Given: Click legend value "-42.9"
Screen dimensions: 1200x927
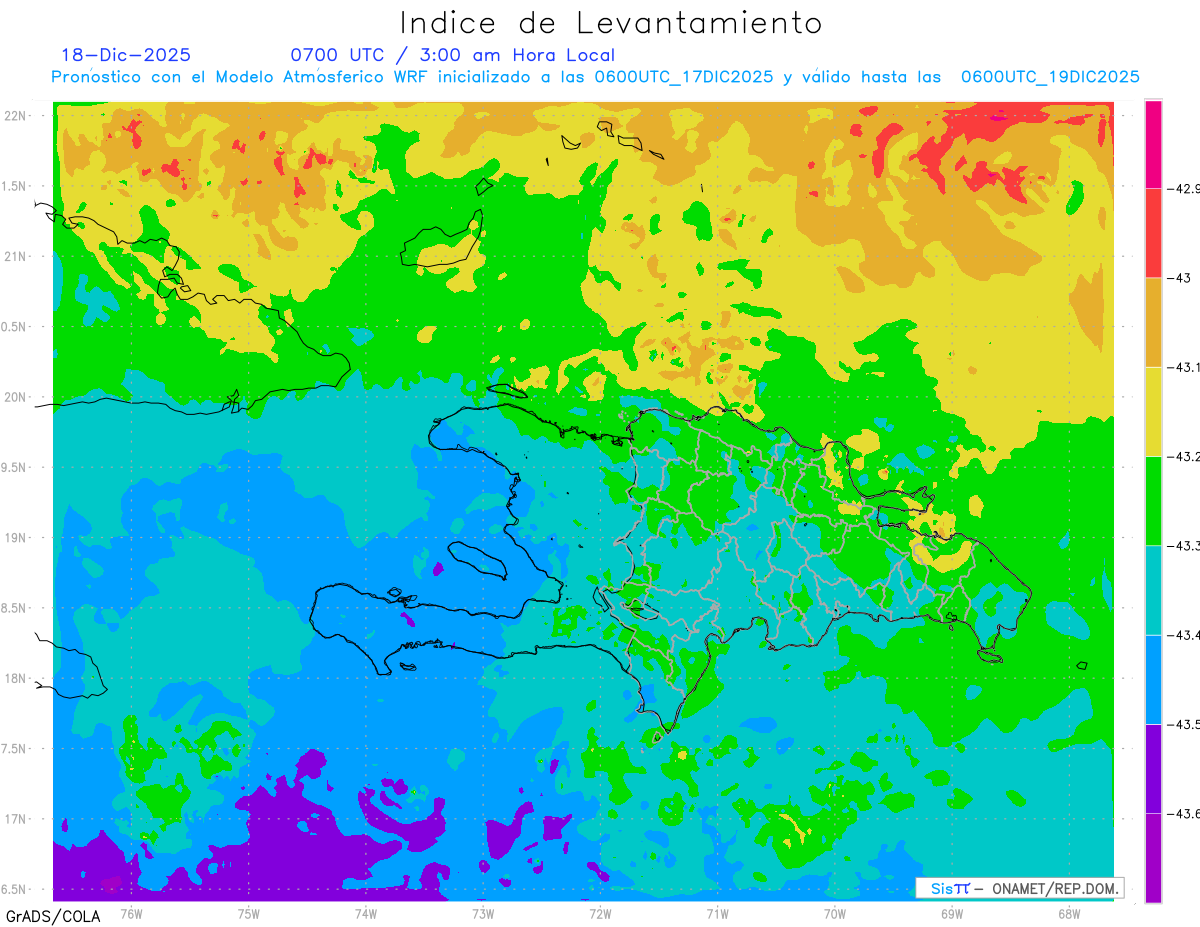Looking at the screenshot, I should coord(1183,188).
